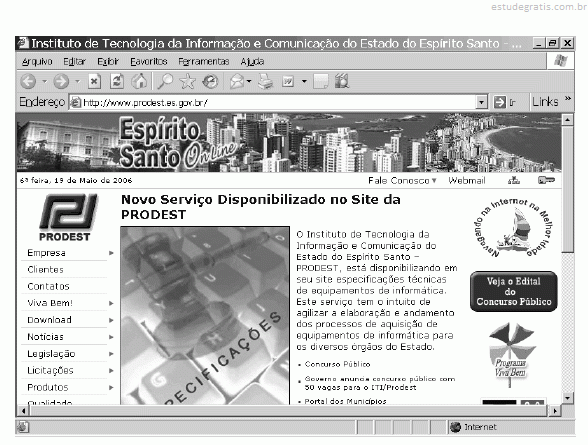Click the vertical scrollbar down arrow

568,398
